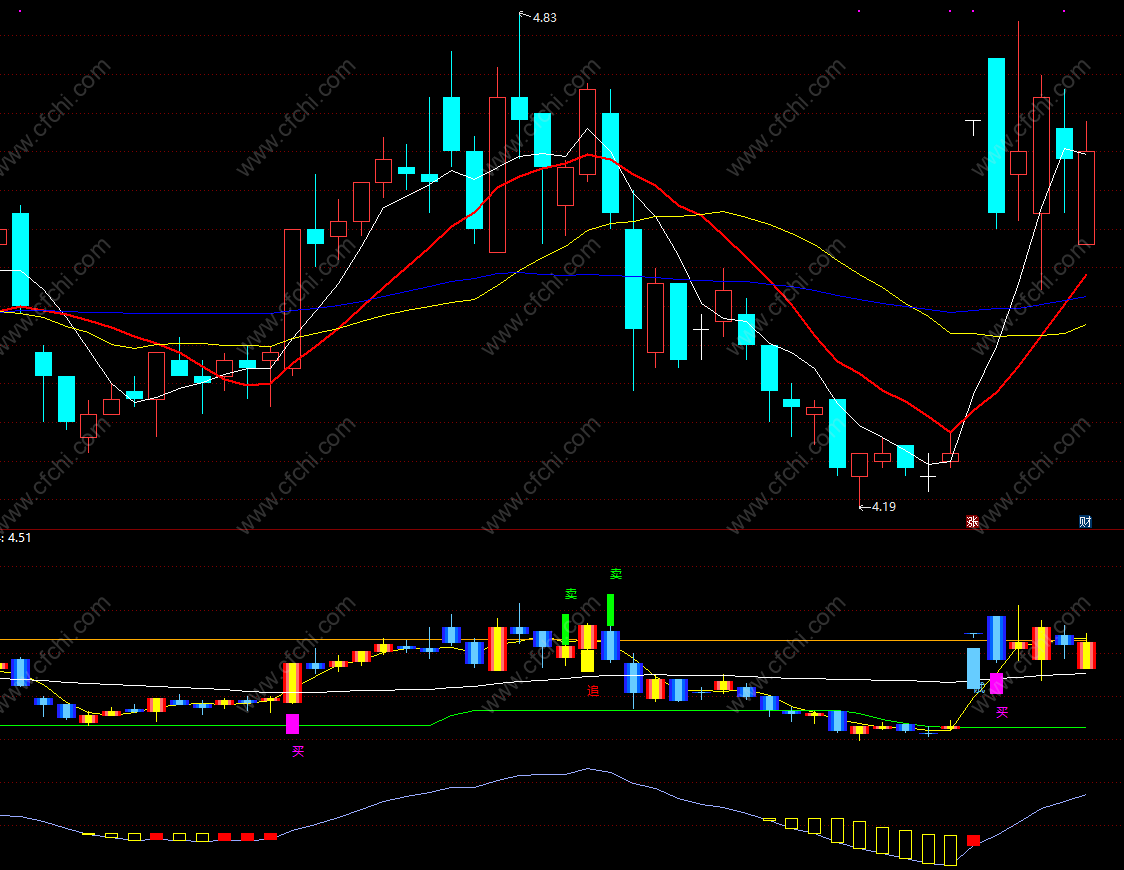Click the later magenta 买 label above the green line

point(1002,712)
